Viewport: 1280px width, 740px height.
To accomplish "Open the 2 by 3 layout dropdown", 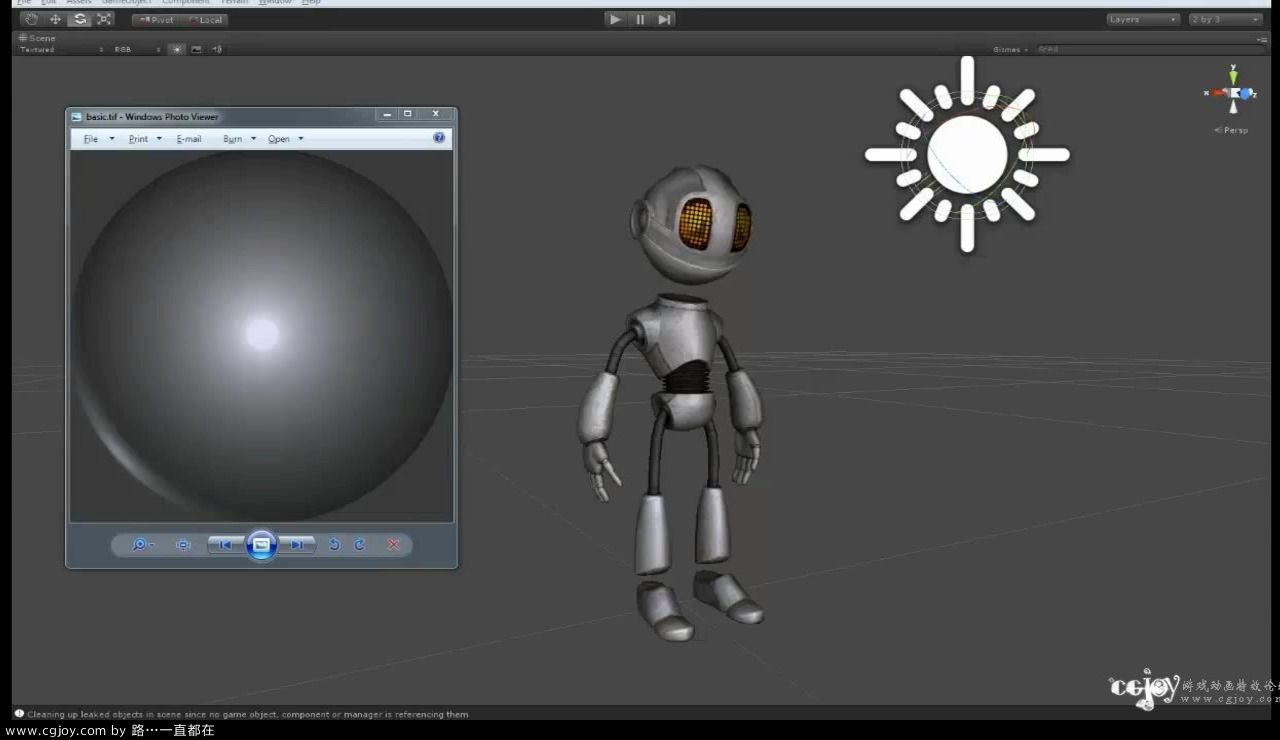I will click(x=1225, y=19).
